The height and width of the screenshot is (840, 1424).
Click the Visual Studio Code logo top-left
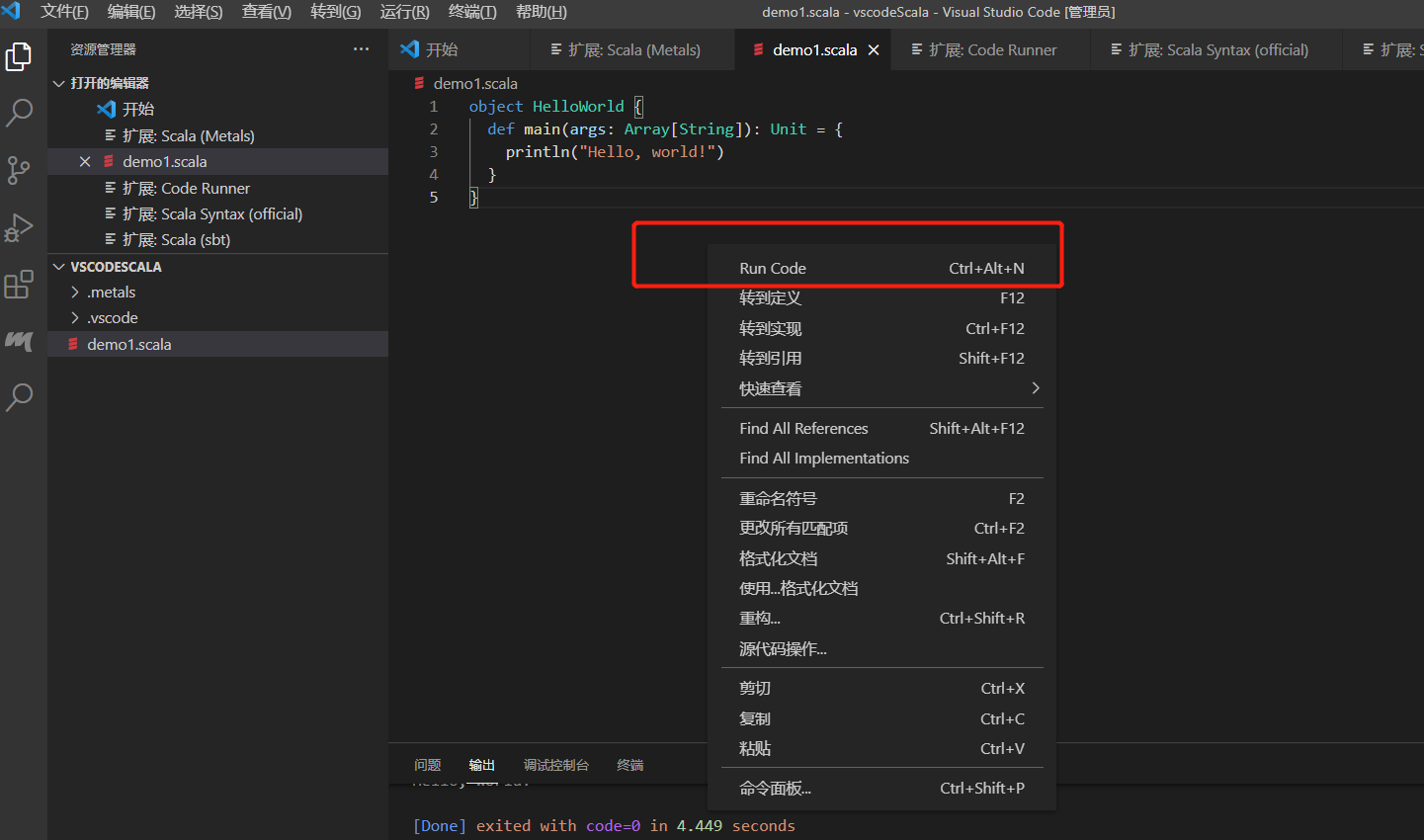pyautogui.click(x=16, y=12)
